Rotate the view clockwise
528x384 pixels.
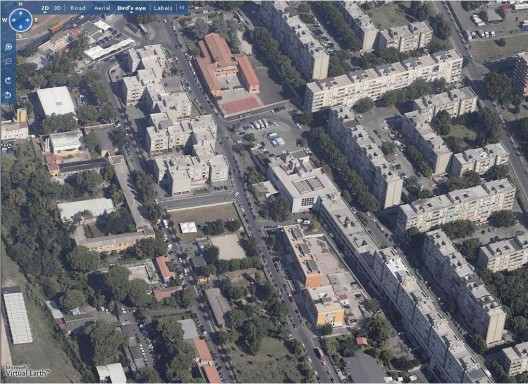(8, 81)
